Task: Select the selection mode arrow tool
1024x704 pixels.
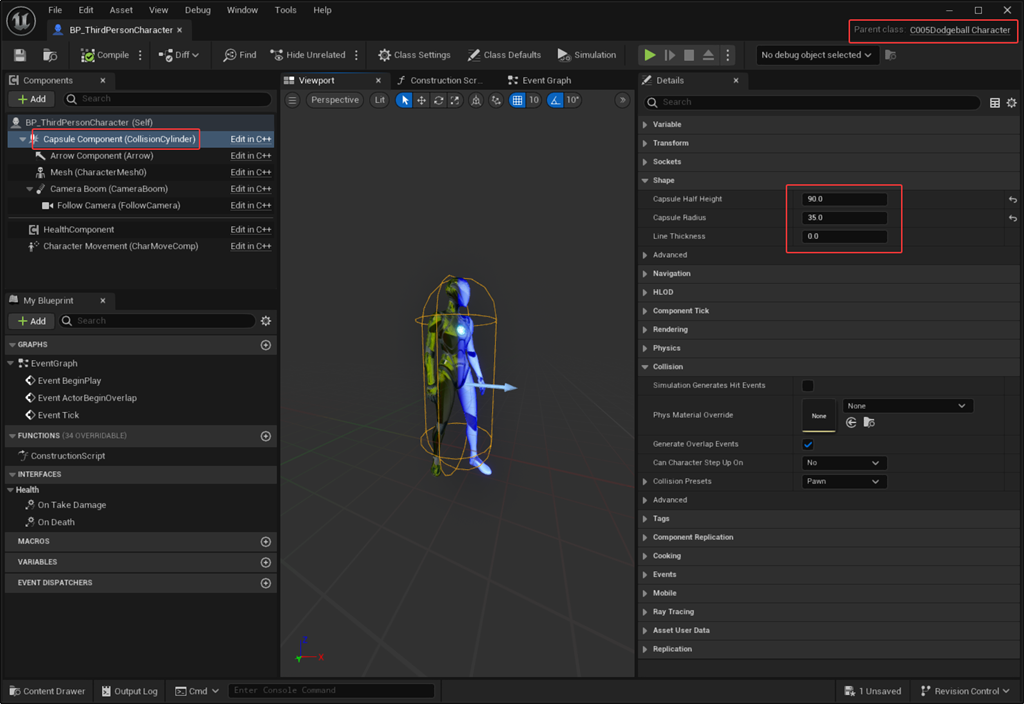Action: (x=404, y=100)
